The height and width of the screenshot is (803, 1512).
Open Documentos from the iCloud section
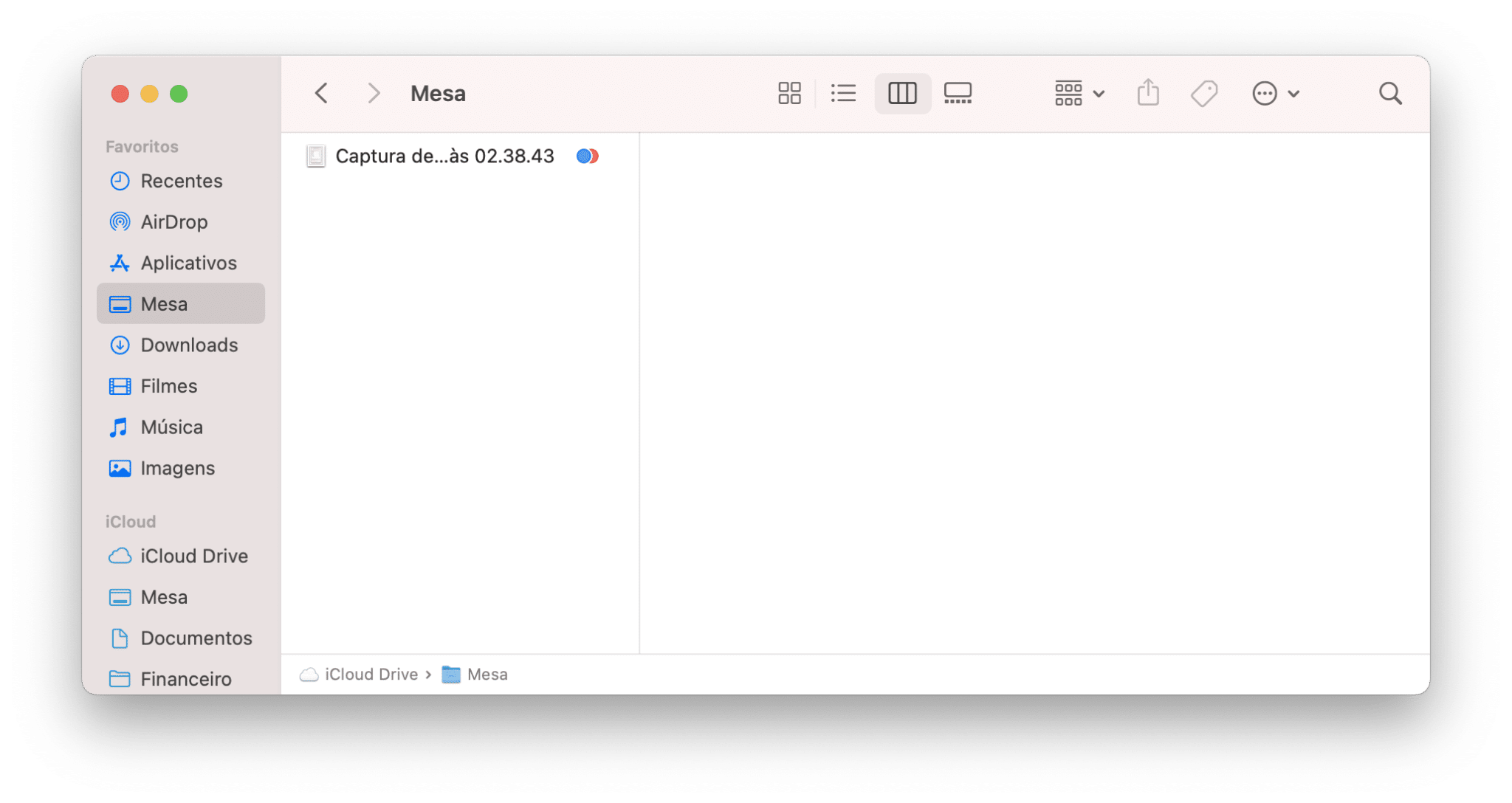195,638
